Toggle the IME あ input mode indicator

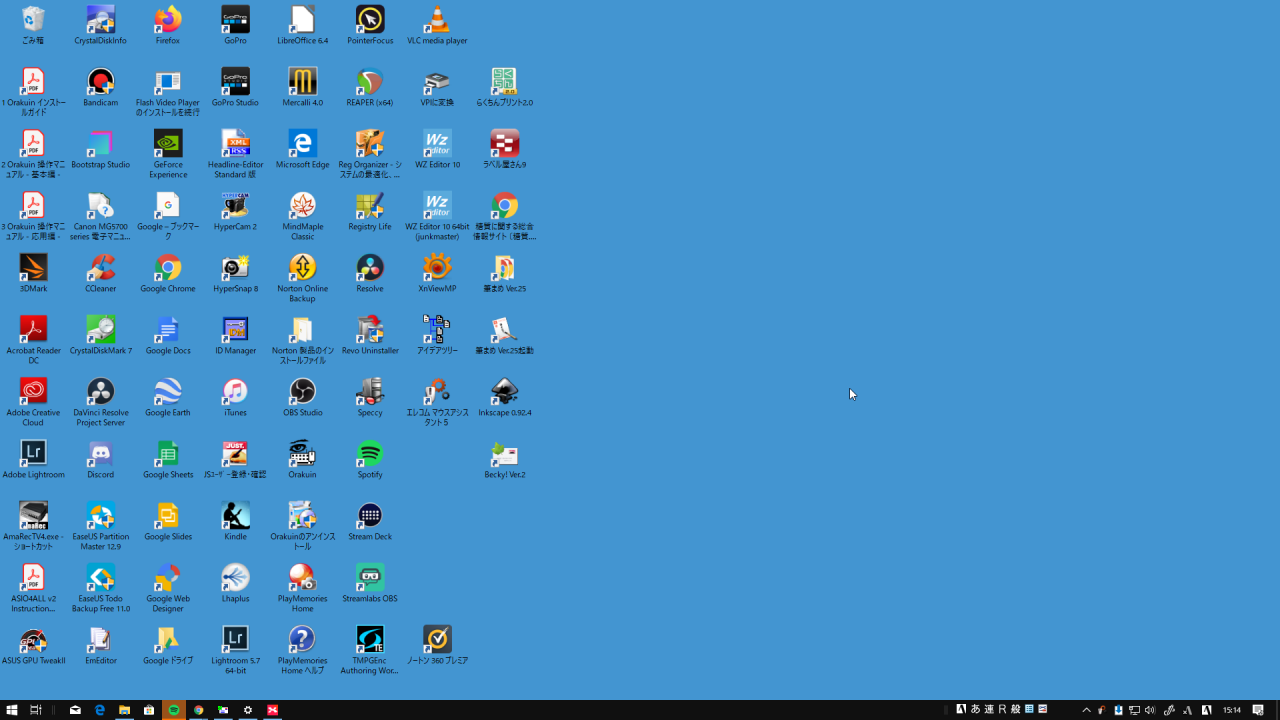point(975,710)
